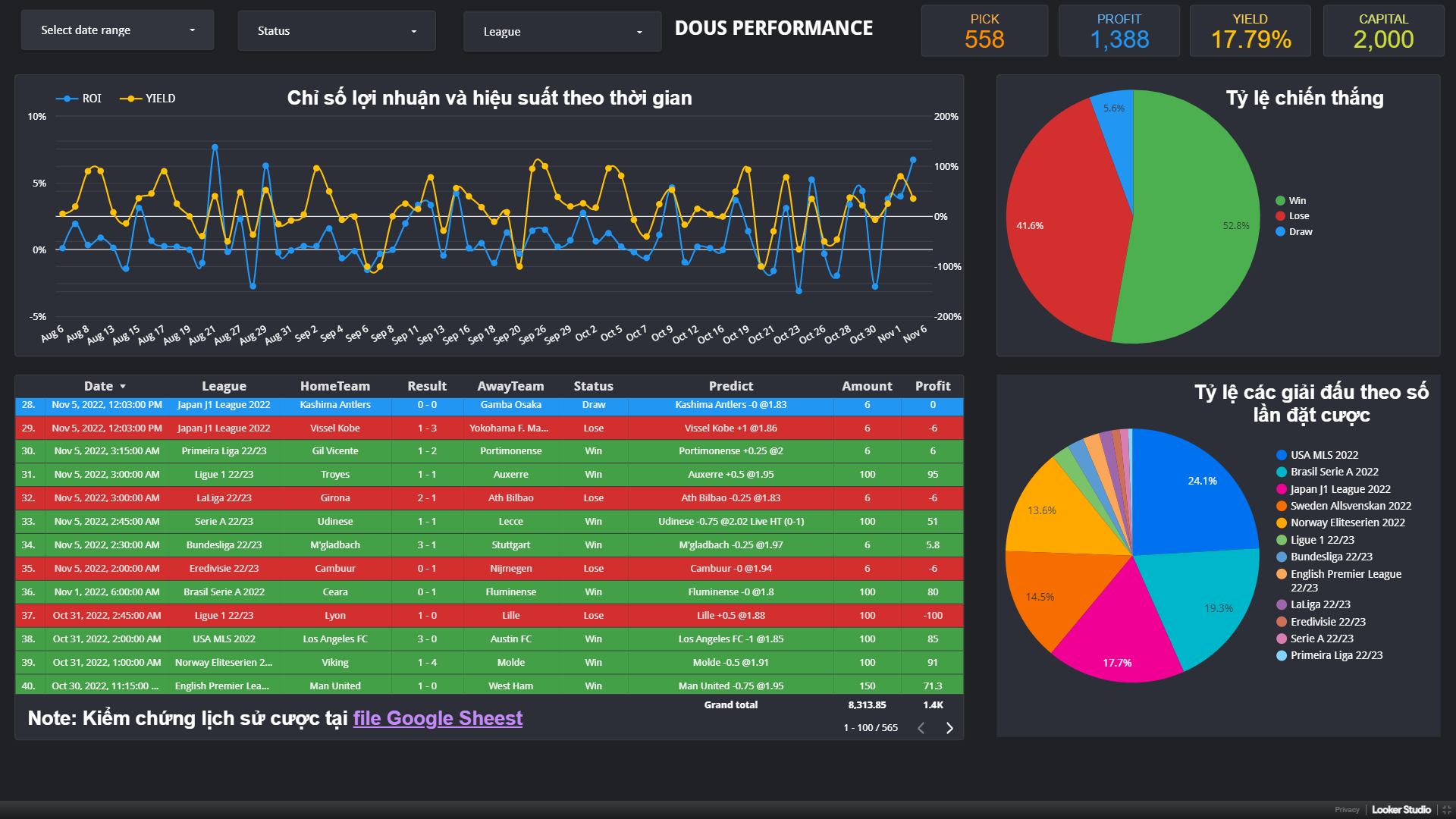This screenshot has width=1456, height=819.
Task: Toggle the ROI series legend marker
Action: [67, 99]
